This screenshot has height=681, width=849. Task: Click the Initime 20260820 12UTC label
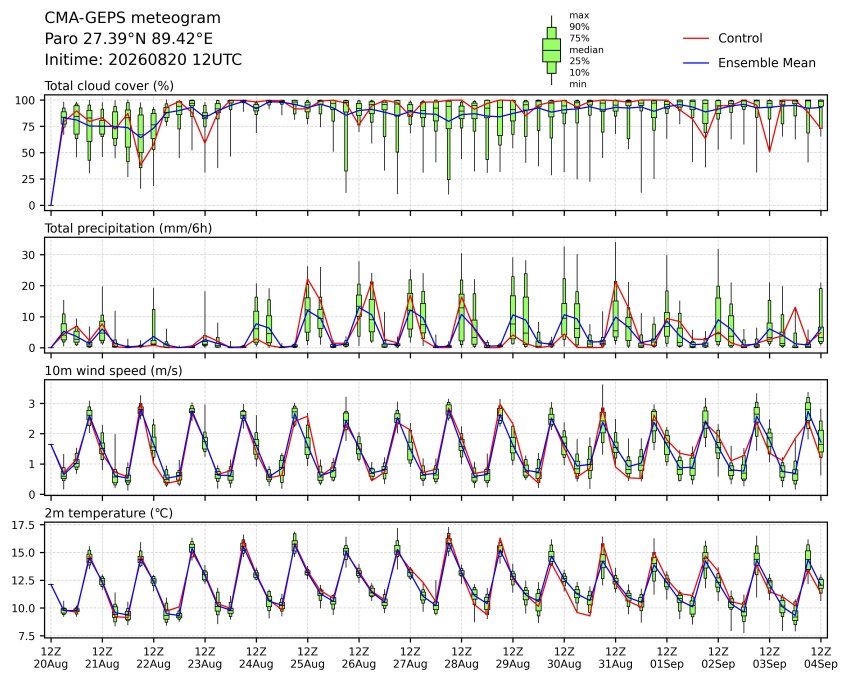click(x=143, y=60)
